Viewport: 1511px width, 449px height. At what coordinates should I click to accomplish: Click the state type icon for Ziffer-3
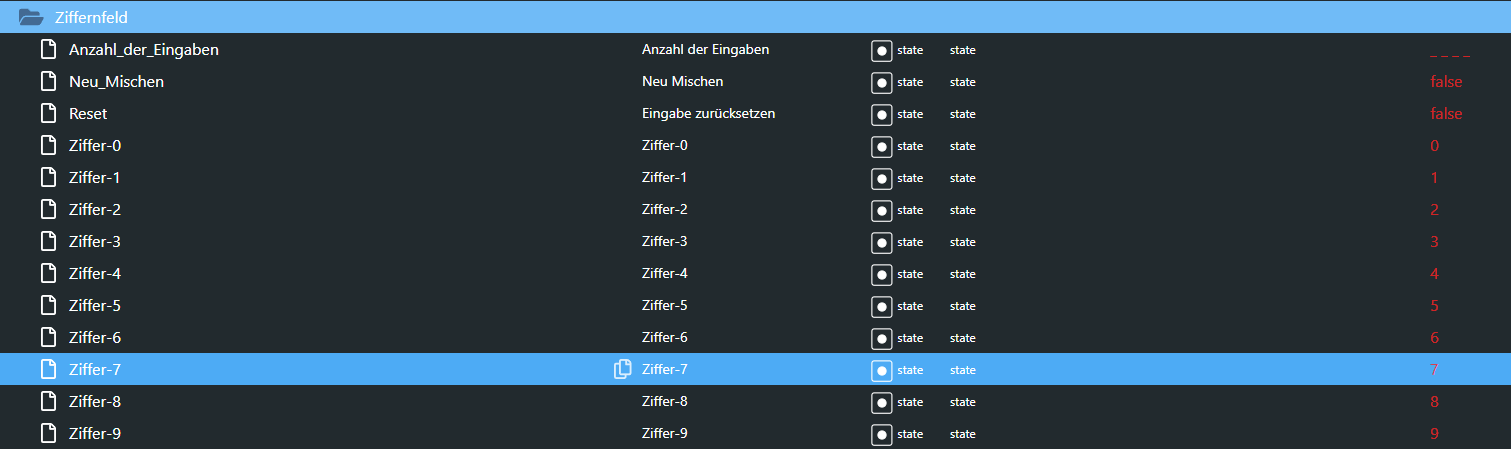[881, 242]
